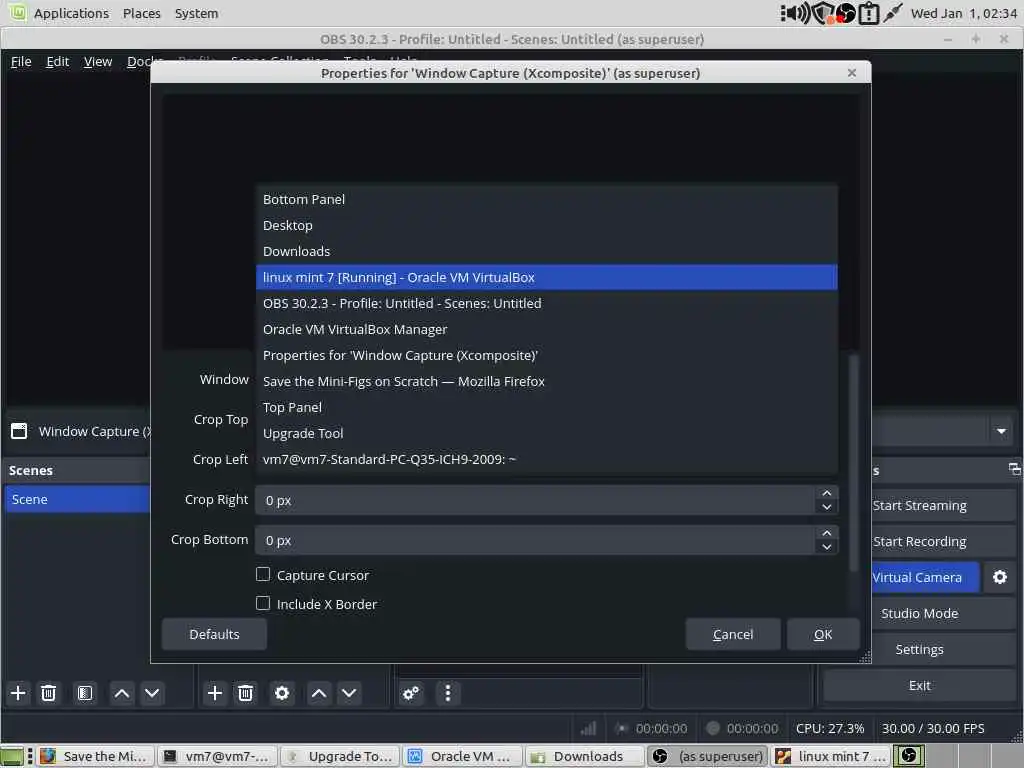Choose 'Bottom Panel' from window list
The height and width of the screenshot is (768, 1024).
[547, 199]
